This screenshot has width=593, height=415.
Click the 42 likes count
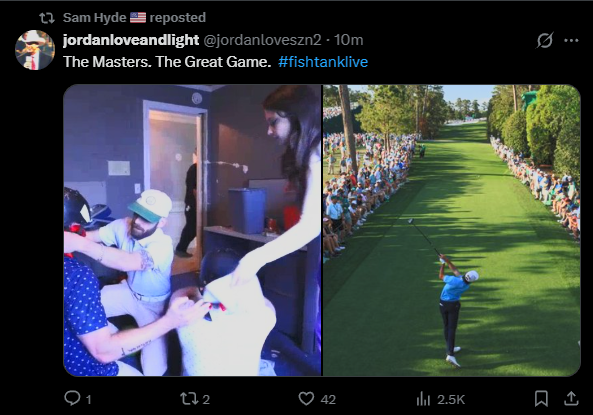point(328,399)
